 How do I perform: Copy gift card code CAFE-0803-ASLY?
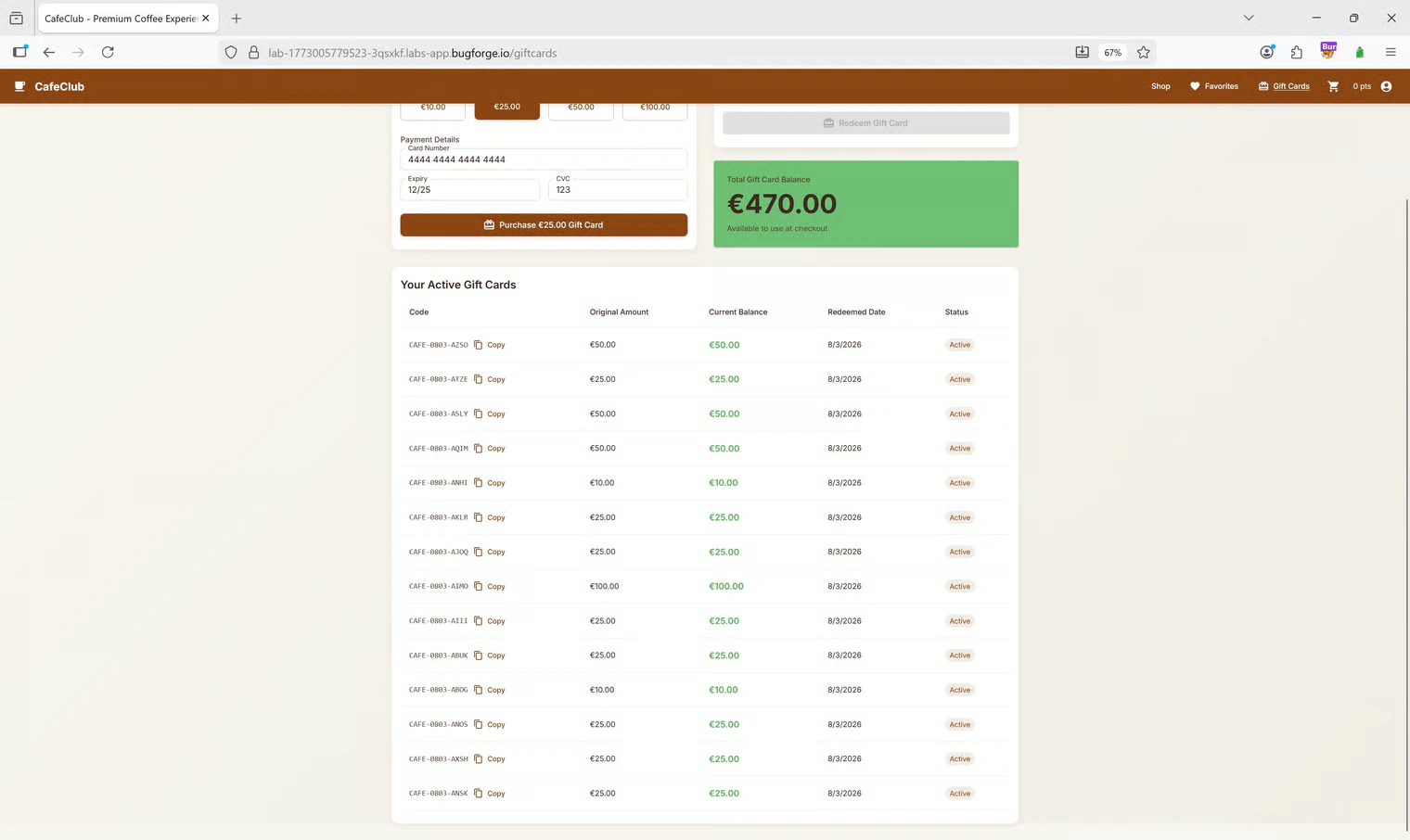click(490, 414)
